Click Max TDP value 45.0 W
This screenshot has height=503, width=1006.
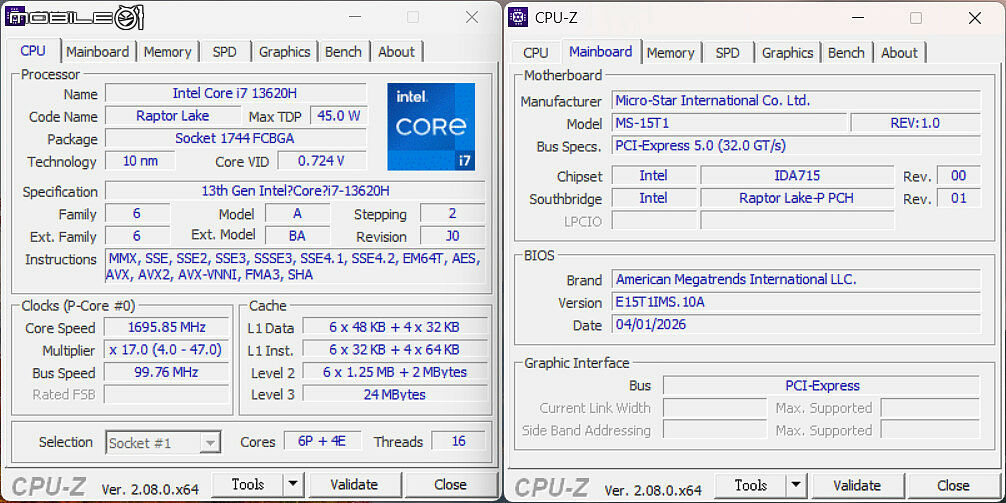tap(339, 116)
